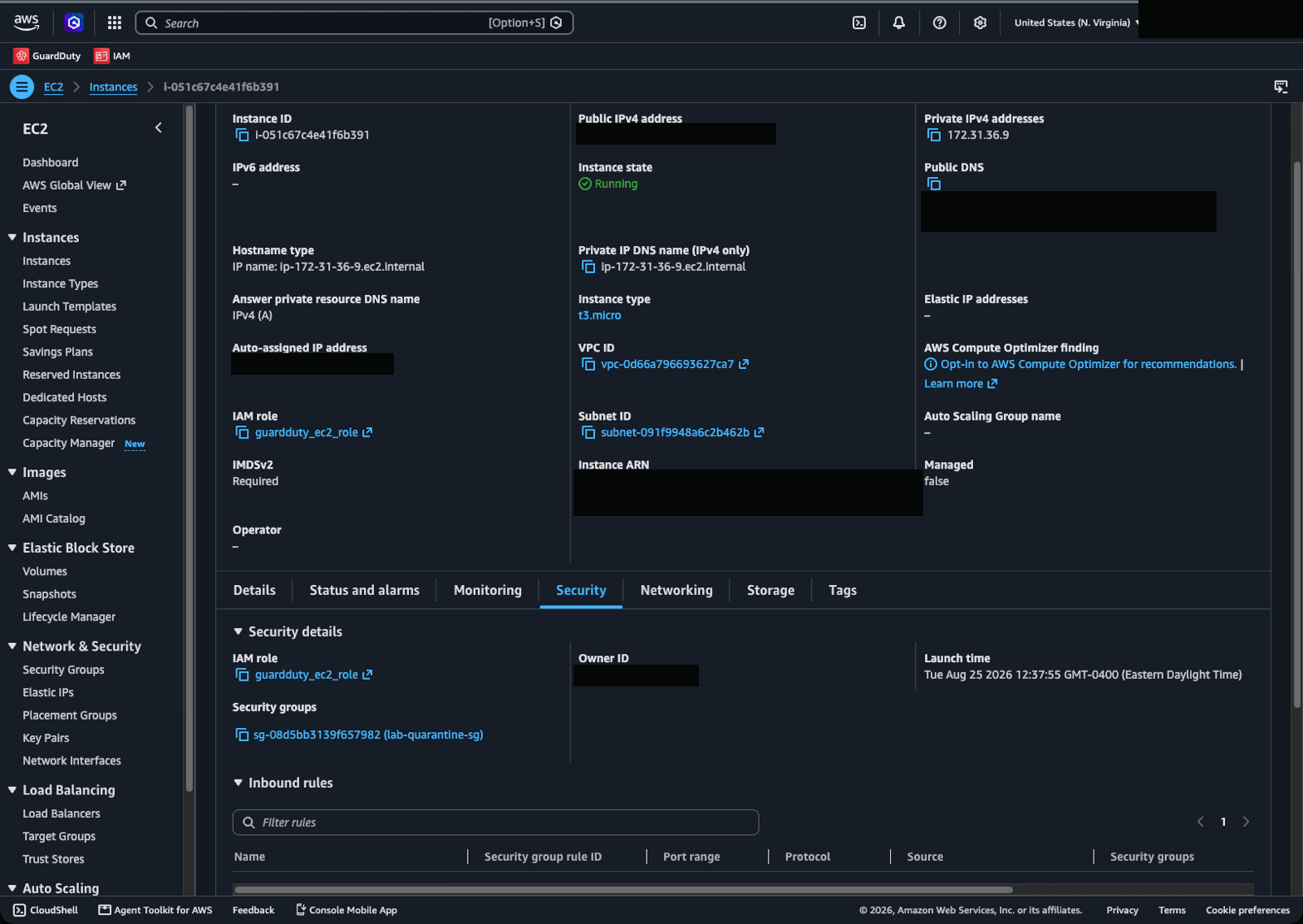Click the top Search bar
The image size is (1303, 924).
(x=354, y=22)
